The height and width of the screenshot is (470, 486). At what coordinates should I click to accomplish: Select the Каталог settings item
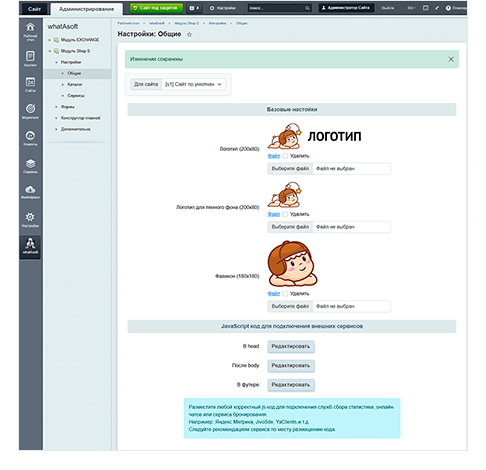75,84
